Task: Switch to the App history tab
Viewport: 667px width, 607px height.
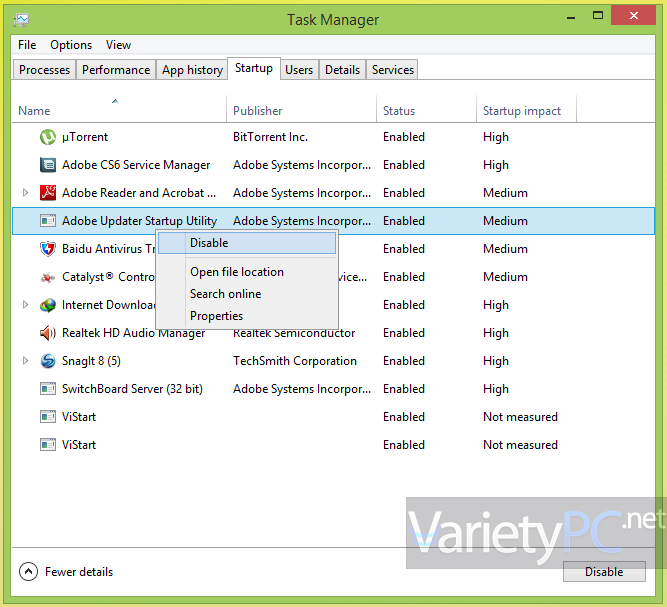Action: pos(192,70)
